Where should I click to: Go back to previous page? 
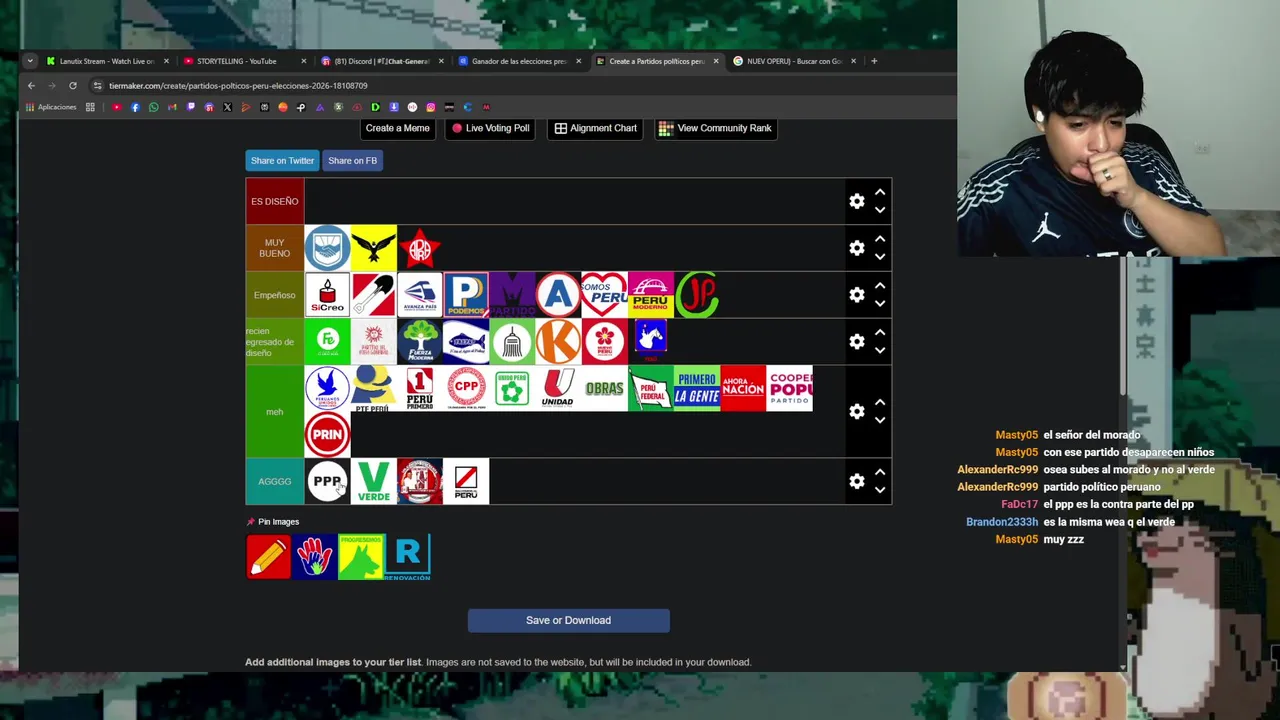[31, 86]
